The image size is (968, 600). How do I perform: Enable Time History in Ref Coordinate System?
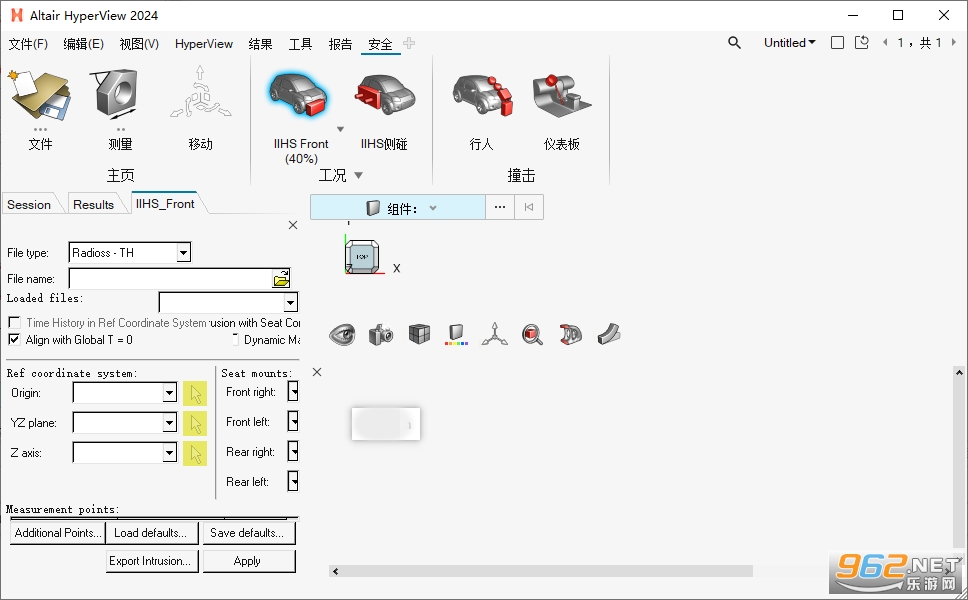click(x=14, y=322)
